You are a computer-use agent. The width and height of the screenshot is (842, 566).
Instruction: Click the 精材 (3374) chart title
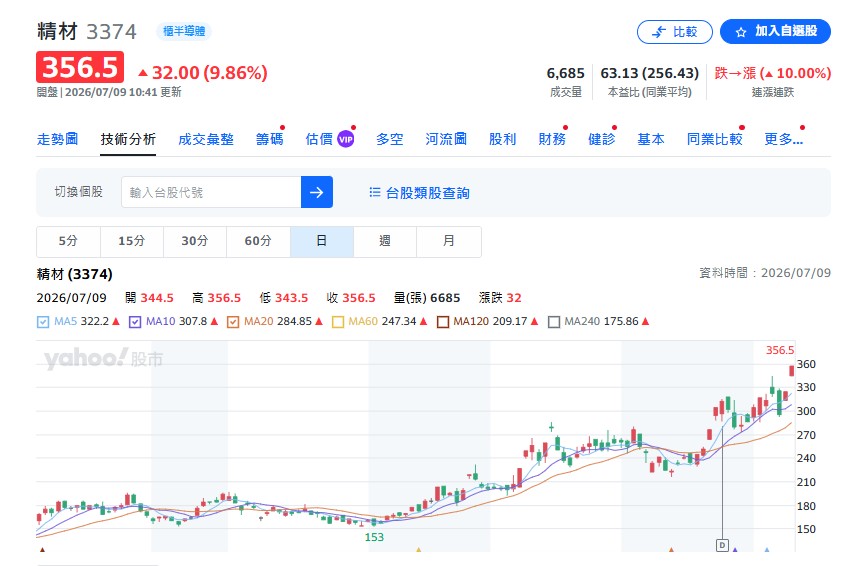coord(75,274)
